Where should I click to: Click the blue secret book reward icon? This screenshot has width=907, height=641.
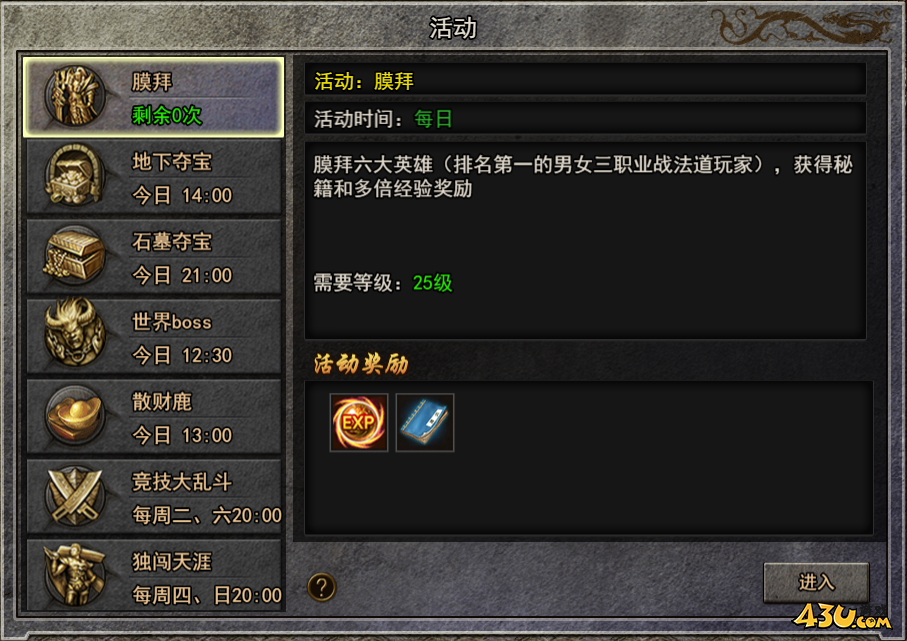tap(425, 422)
